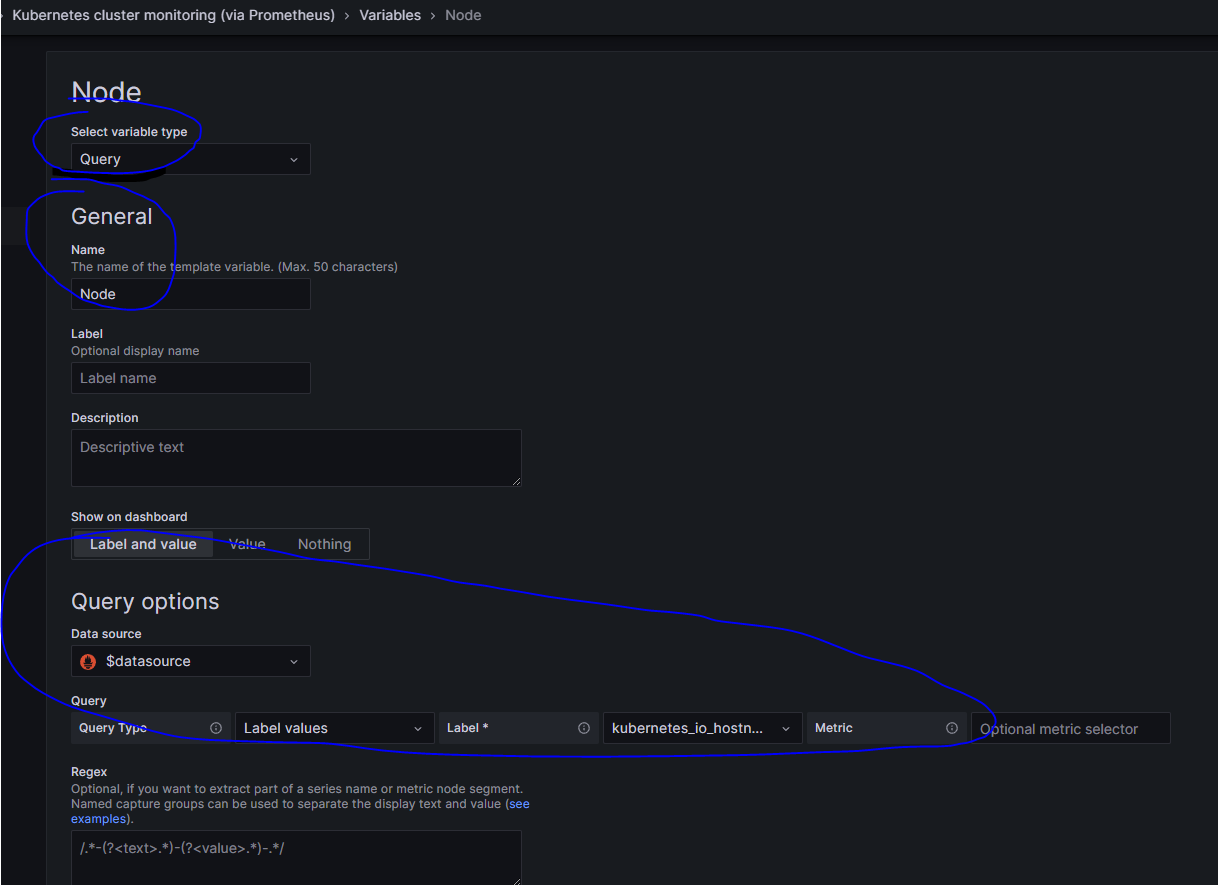Select 'Label and value' display option

pyautogui.click(x=143, y=544)
